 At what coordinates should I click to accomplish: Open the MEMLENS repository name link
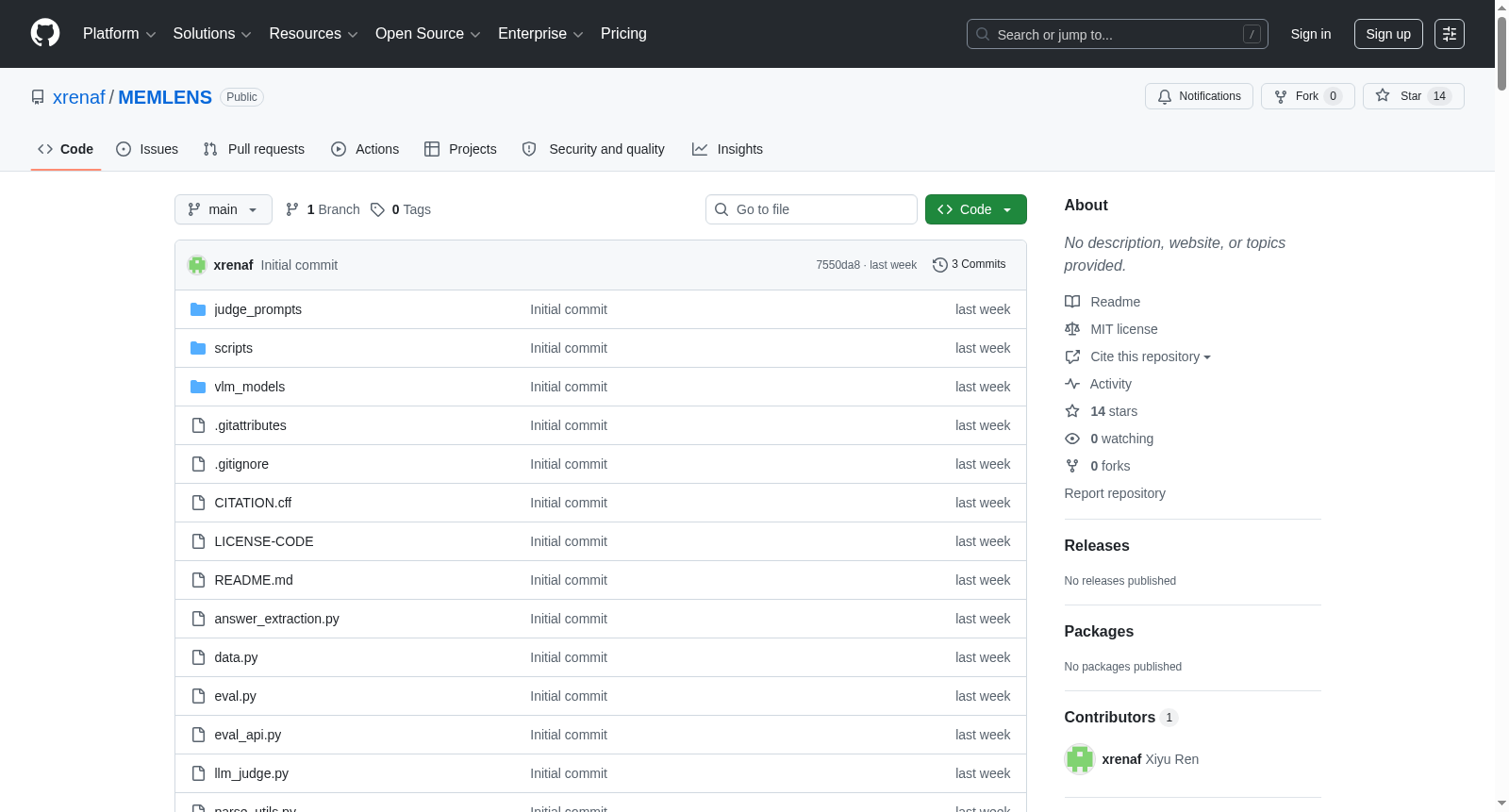click(x=165, y=97)
